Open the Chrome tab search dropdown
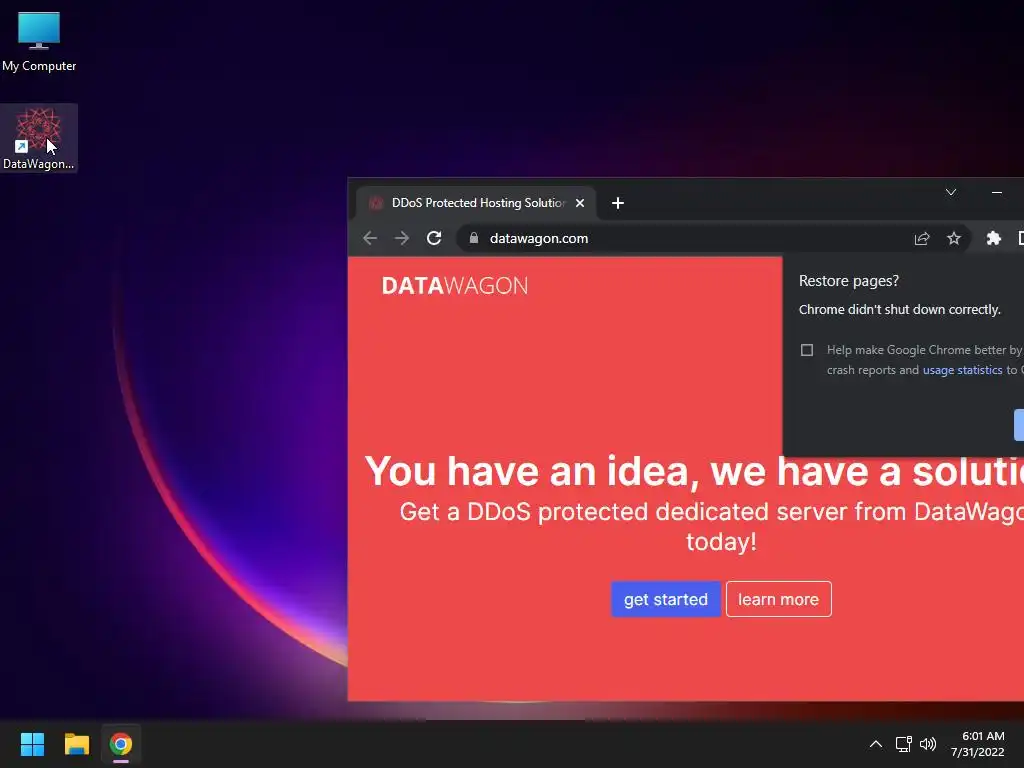The height and width of the screenshot is (768, 1024). (951, 192)
